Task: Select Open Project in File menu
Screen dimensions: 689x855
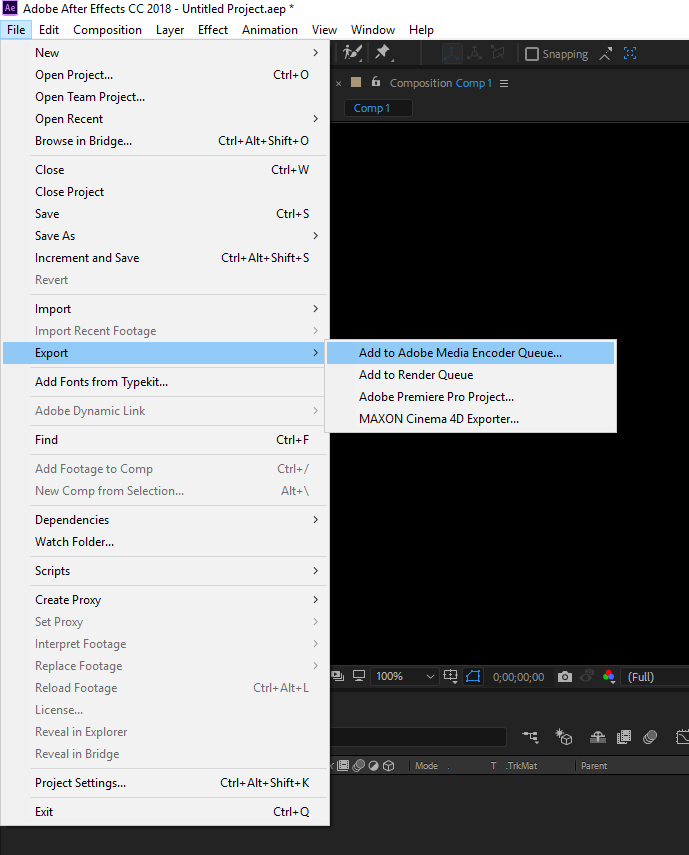Action: (166, 75)
